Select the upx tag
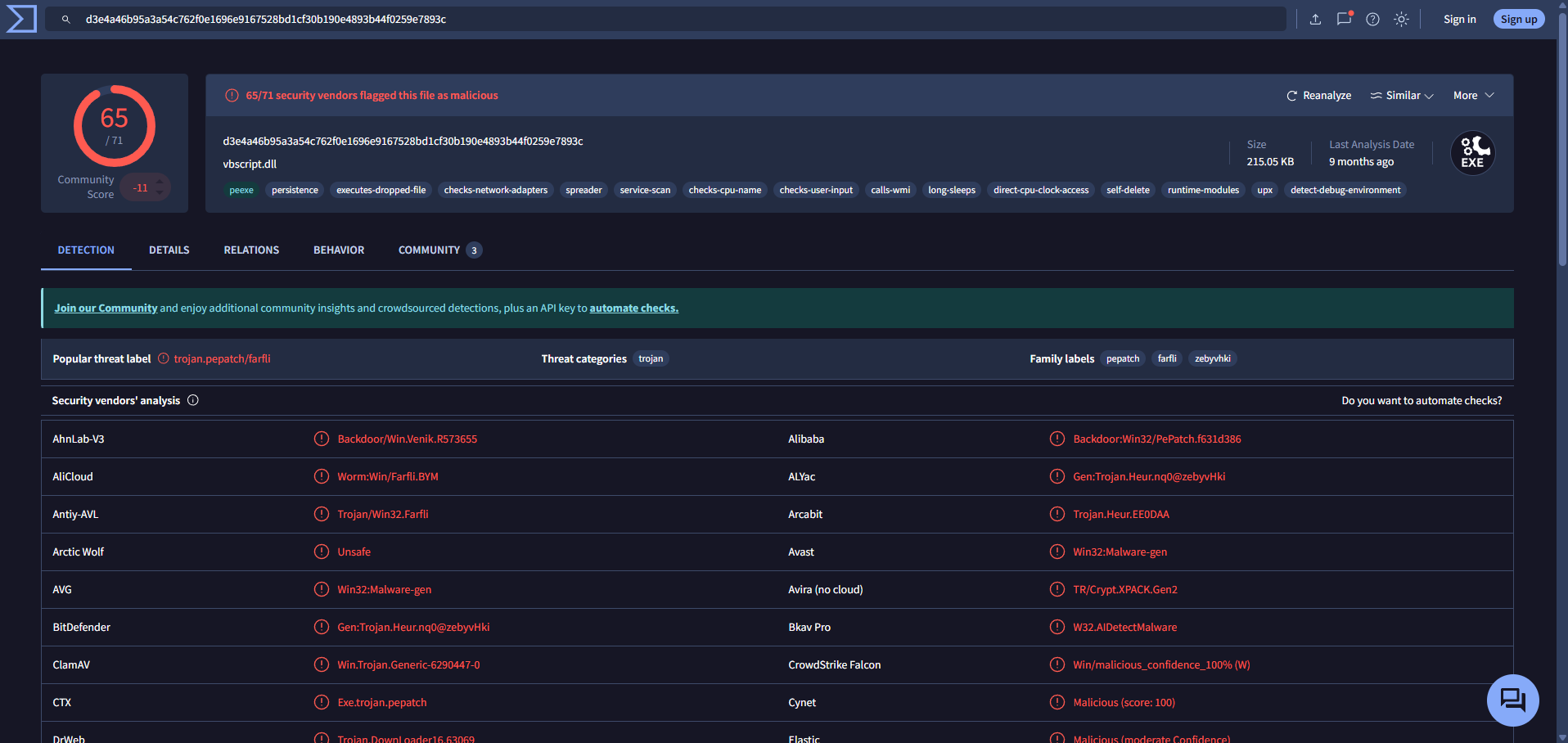The image size is (1568, 743). coord(1264,190)
